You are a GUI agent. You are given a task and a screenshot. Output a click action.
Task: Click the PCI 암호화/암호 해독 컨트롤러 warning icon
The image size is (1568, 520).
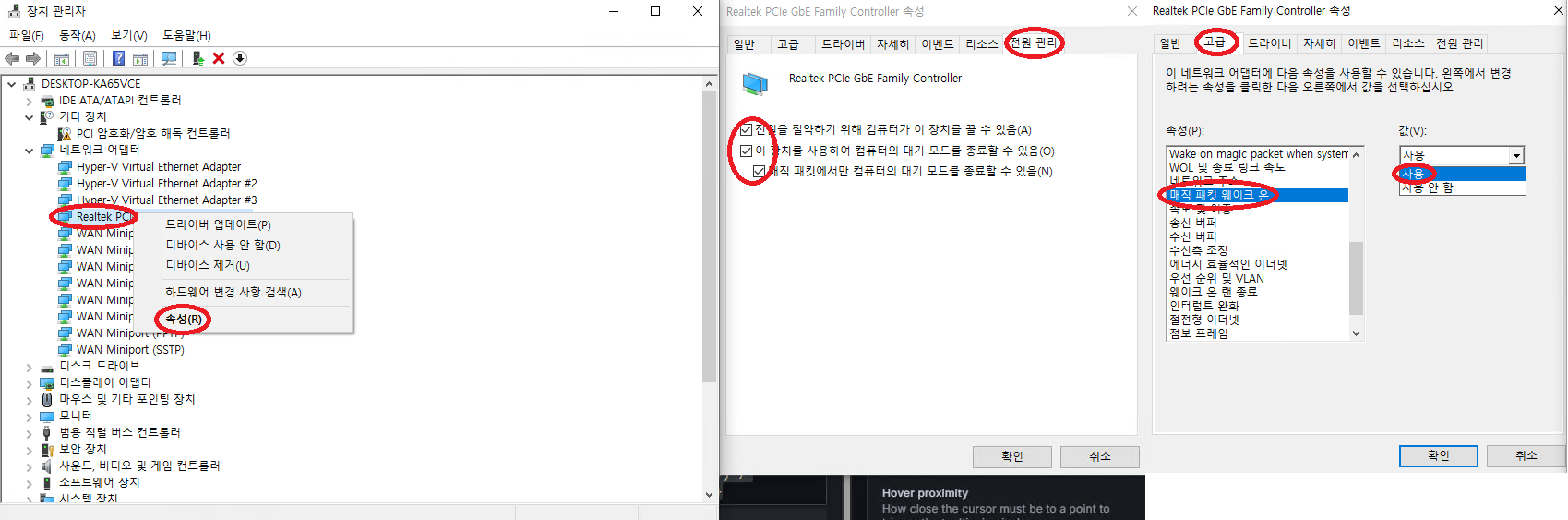pyautogui.click(x=65, y=134)
